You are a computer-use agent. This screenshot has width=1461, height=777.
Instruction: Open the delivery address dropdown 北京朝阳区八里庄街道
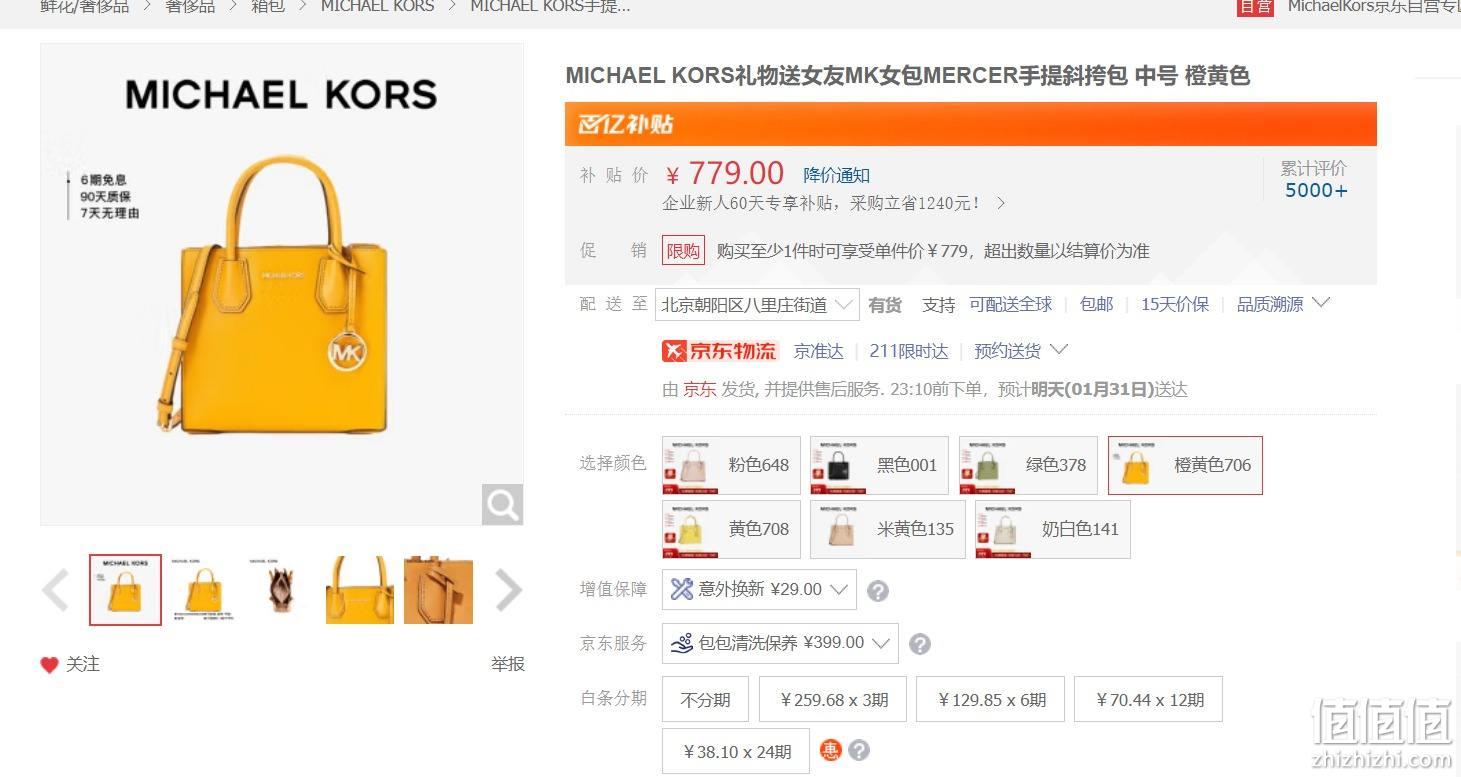pyautogui.click(x=757, y=305)
